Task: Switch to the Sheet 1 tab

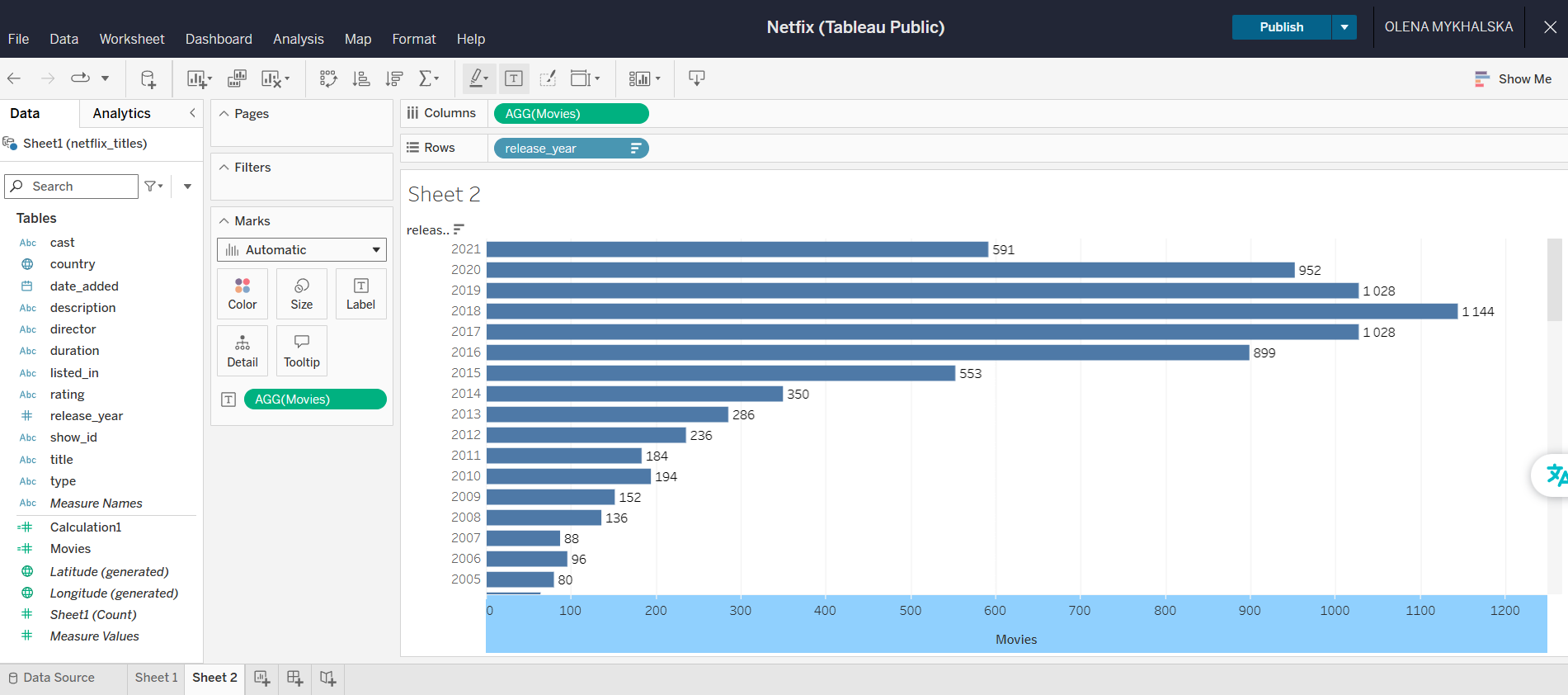Action: tap(156, 678)
